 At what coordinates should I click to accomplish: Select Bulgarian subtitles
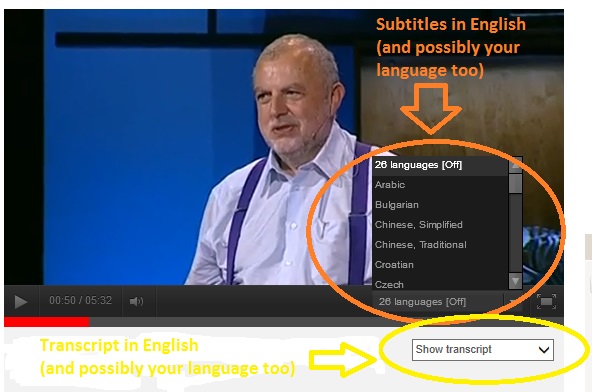click(440, 205)
